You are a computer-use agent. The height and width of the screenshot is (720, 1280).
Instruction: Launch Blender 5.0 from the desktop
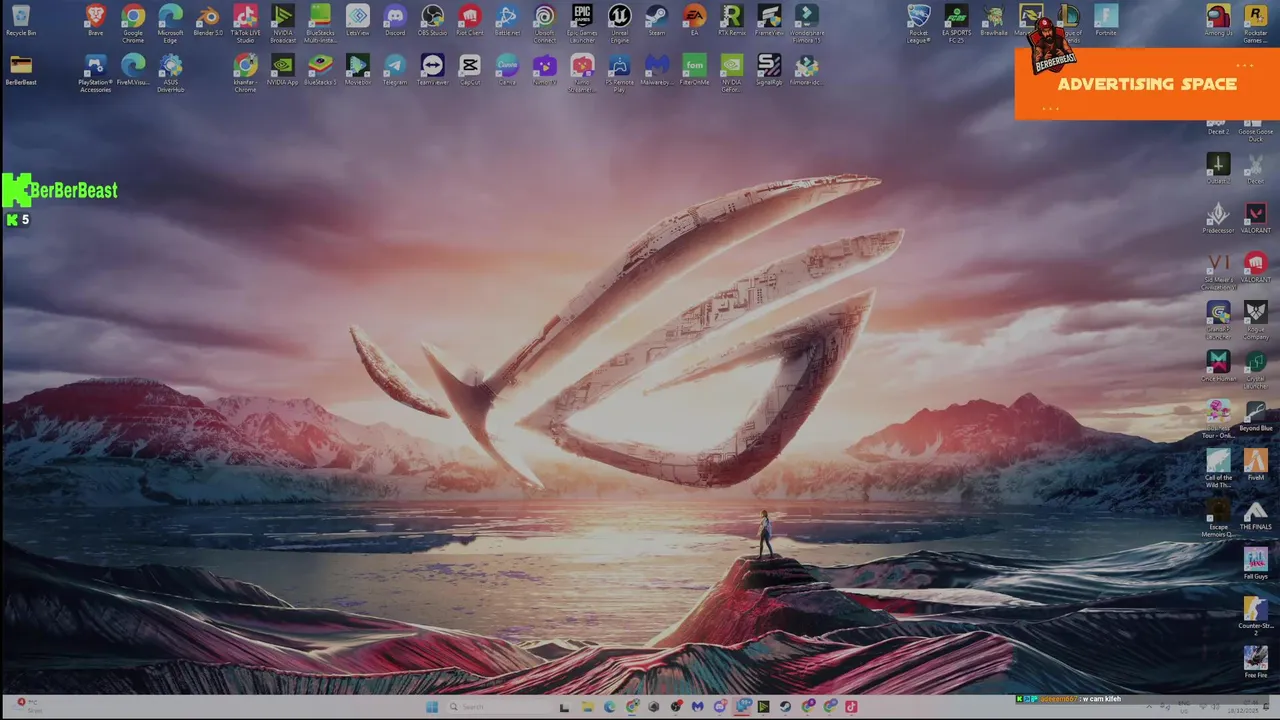pos(208,20)
